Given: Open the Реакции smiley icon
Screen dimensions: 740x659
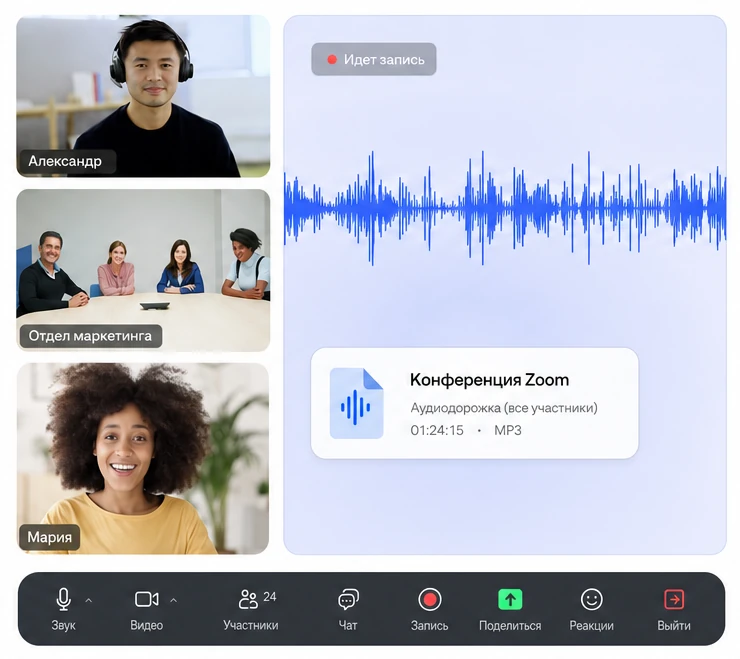Looking at the screenshot, I should (x=591, y=600).
